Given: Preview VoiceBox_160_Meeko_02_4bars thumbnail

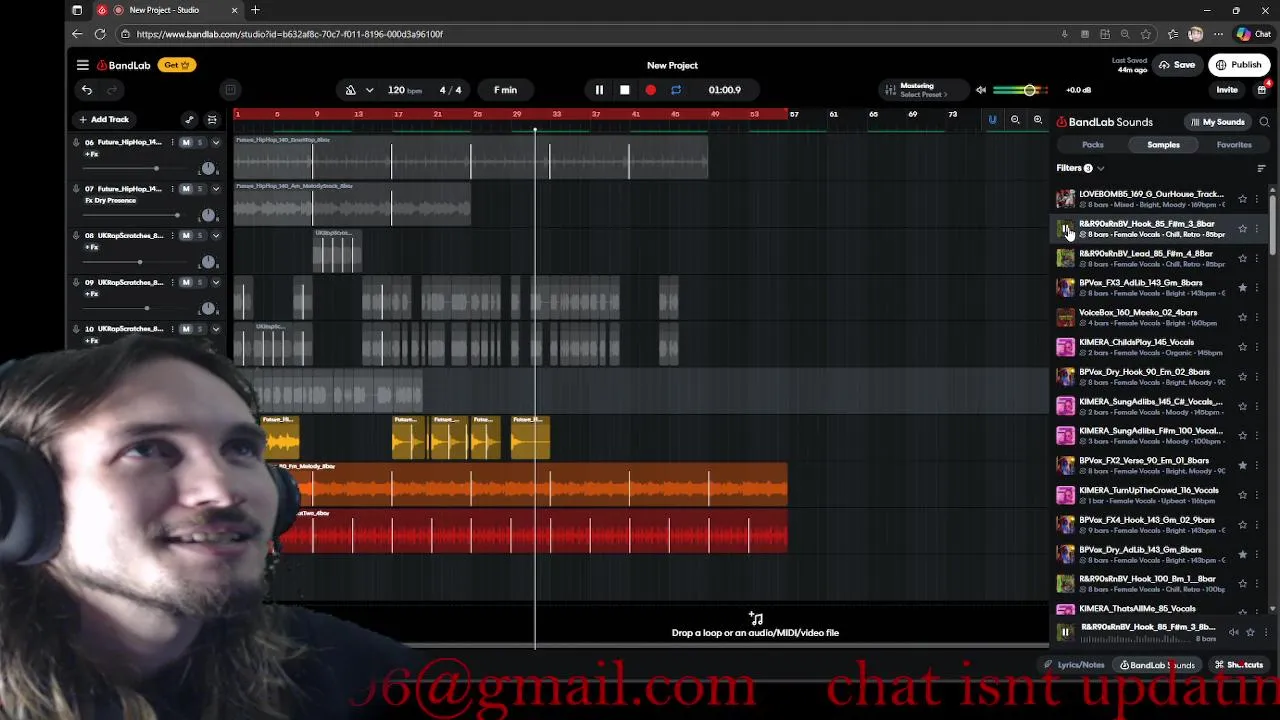Looking at the screenshot, I should coord(1065,317).
